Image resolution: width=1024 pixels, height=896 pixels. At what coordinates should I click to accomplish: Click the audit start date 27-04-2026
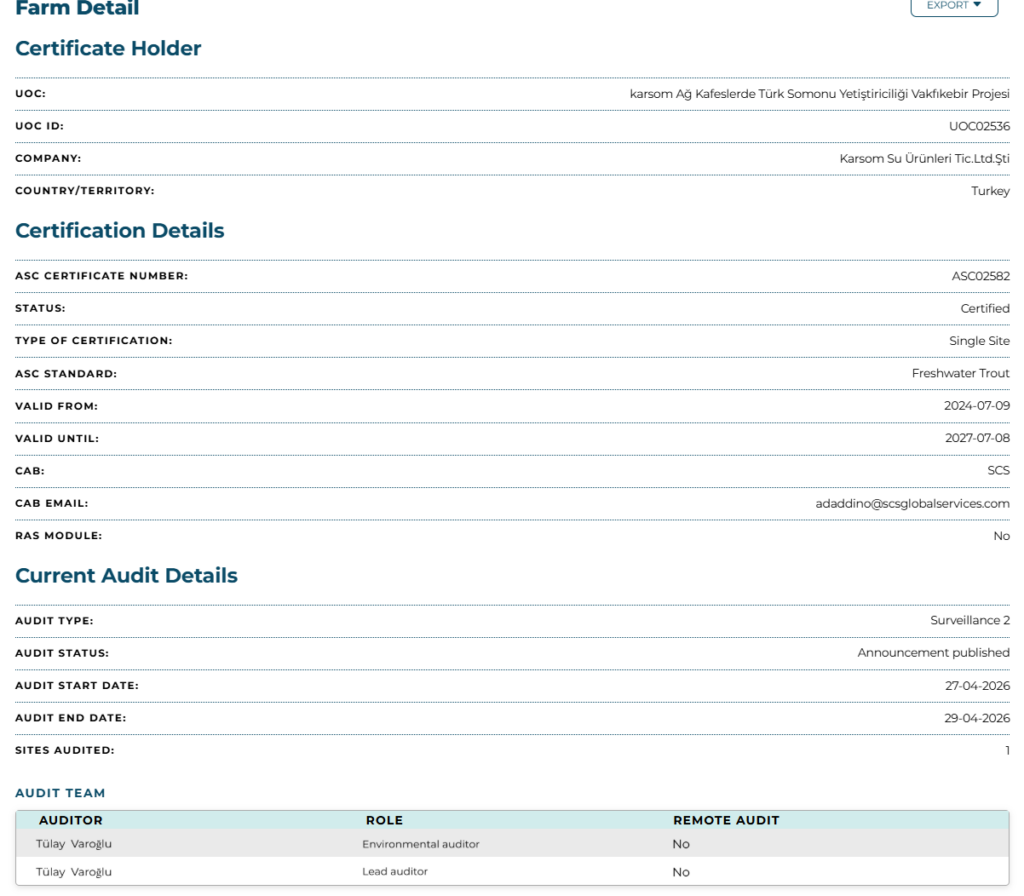tap(976, 686)
